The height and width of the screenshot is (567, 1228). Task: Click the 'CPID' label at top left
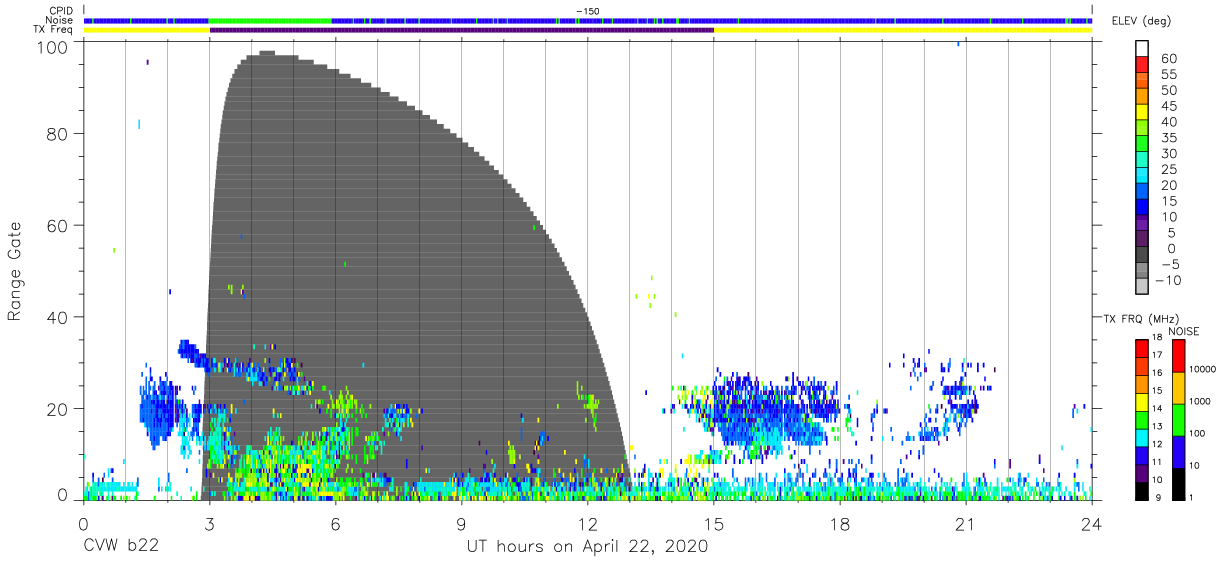coord(60,10)
